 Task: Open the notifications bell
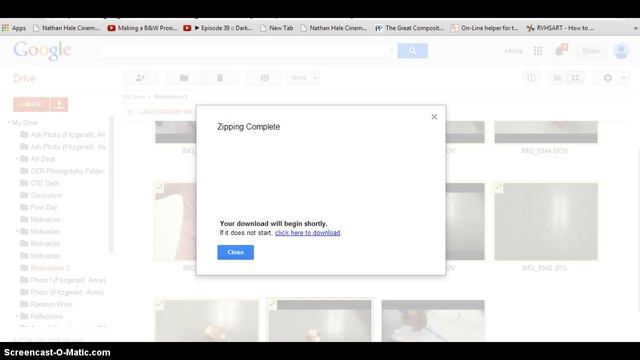561,51
